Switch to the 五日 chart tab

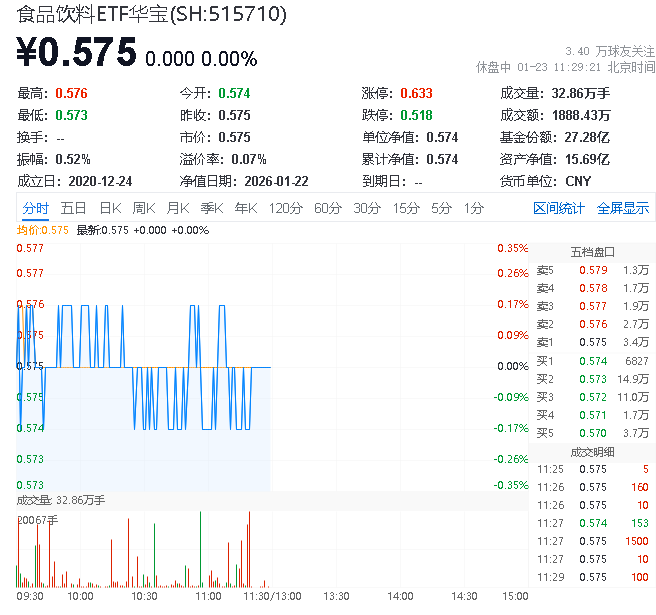73,208
